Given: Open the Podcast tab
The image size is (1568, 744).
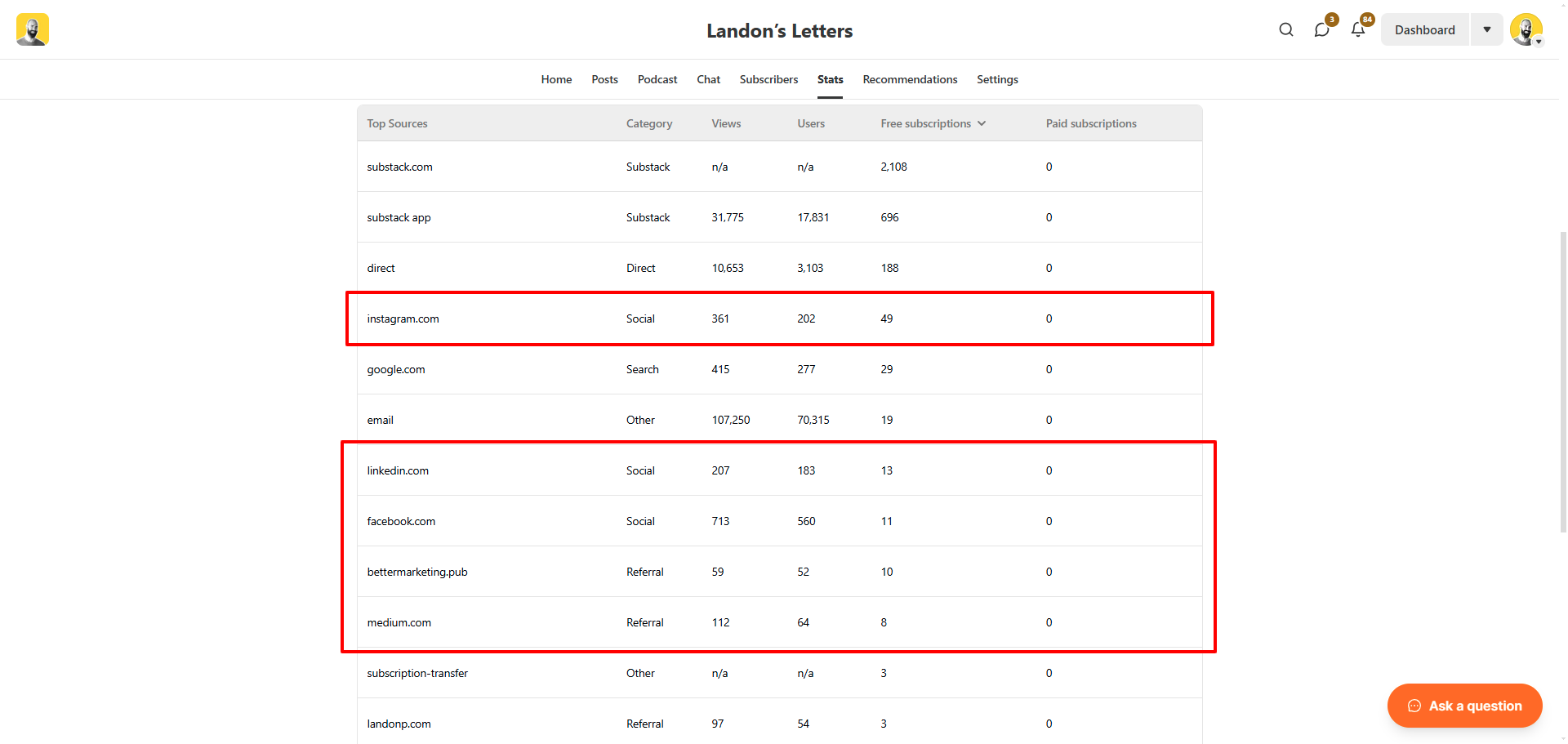Looking at the screenshot, I should tap(657, 79).
